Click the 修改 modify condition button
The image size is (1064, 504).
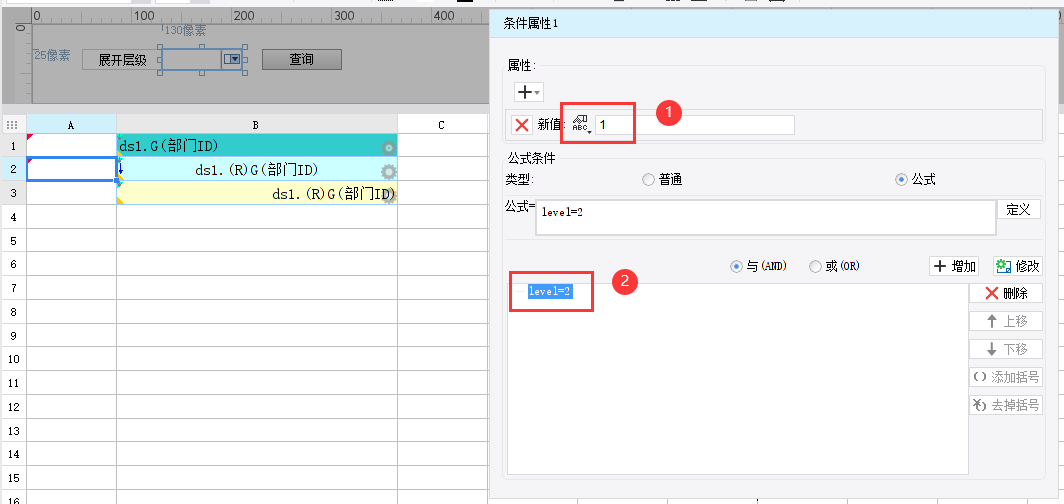[1017, 266]
